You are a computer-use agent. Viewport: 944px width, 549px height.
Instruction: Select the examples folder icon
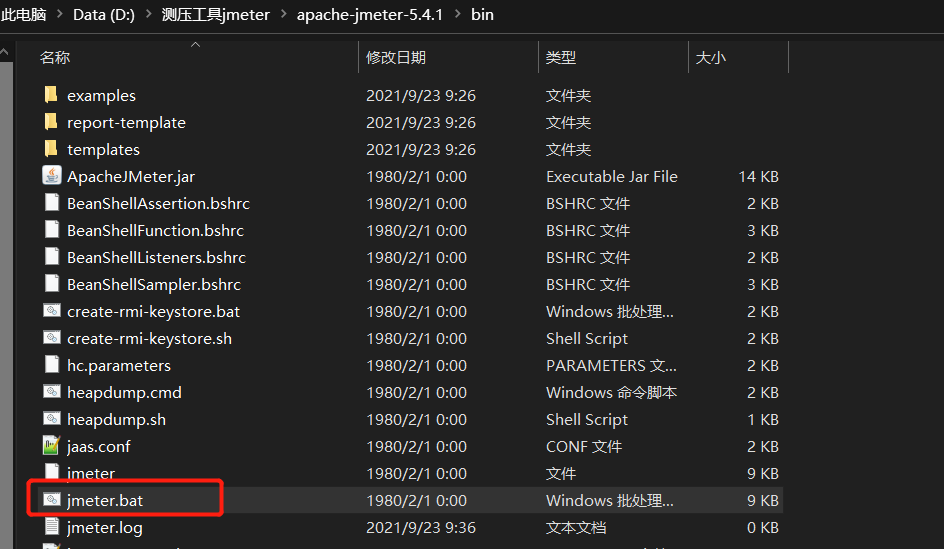pos(51,95)
